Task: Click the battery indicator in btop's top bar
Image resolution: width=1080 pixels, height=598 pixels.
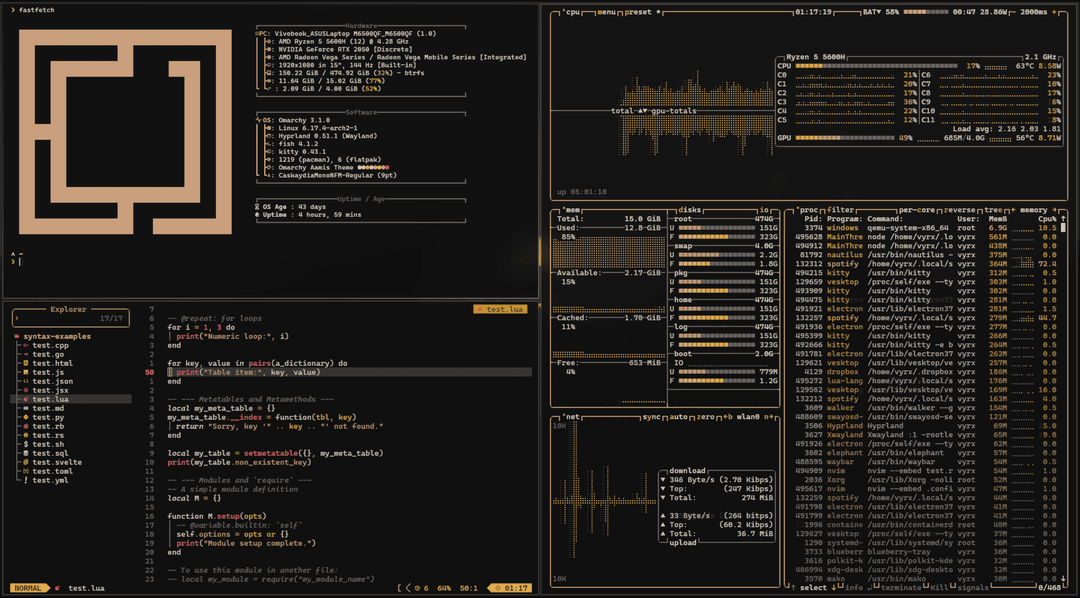Action: [879, 11]
